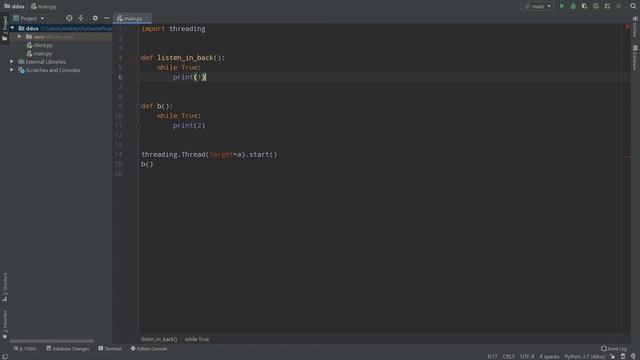Viewport: 640px width, 360px height.
Task: Click the 'def b():' line
Action: 157,106
